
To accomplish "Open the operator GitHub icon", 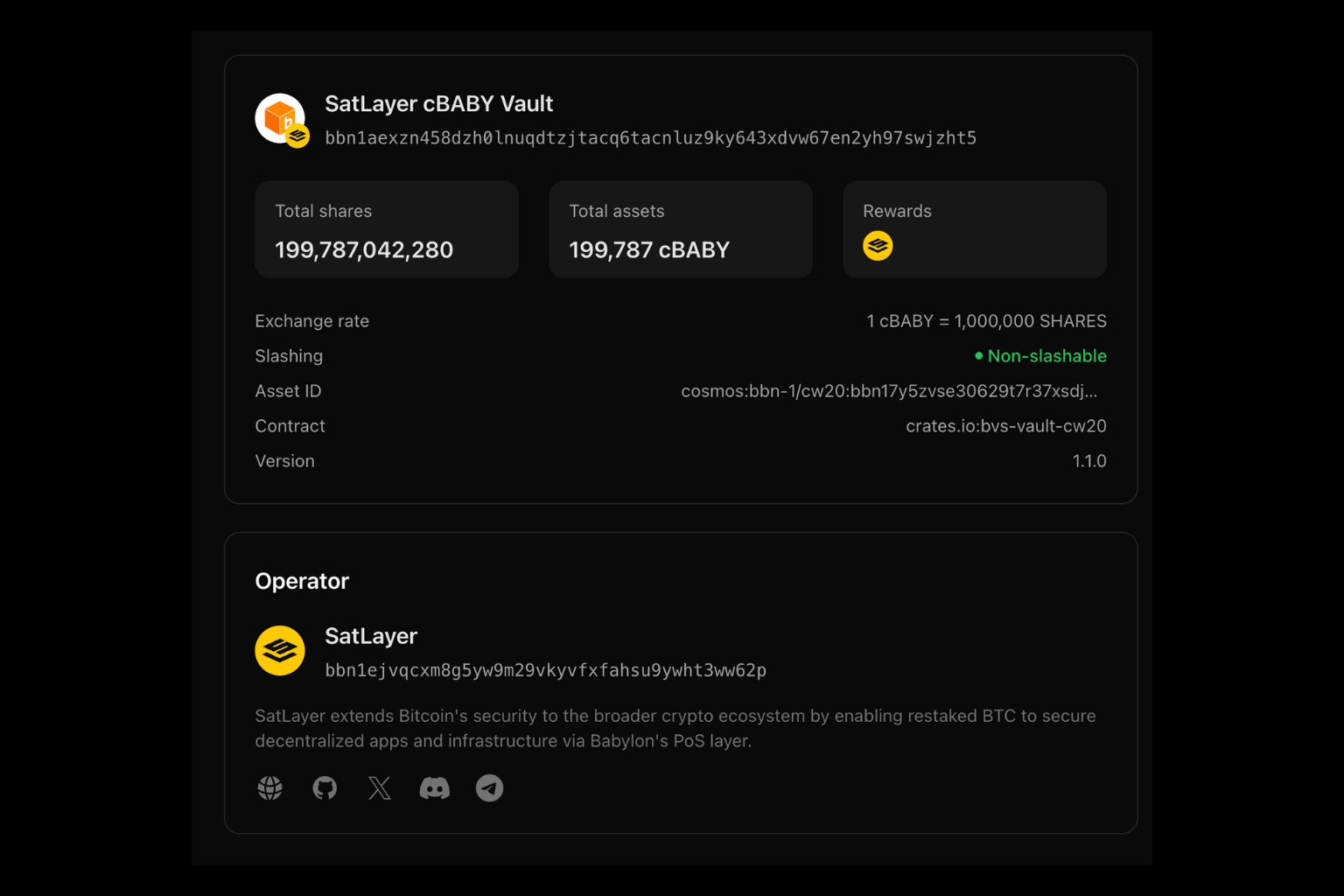I will click(325, 788).
